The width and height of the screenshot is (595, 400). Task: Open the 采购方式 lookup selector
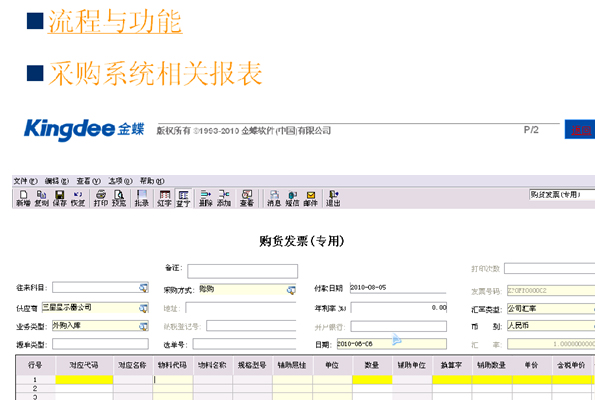tap(291, 290)
